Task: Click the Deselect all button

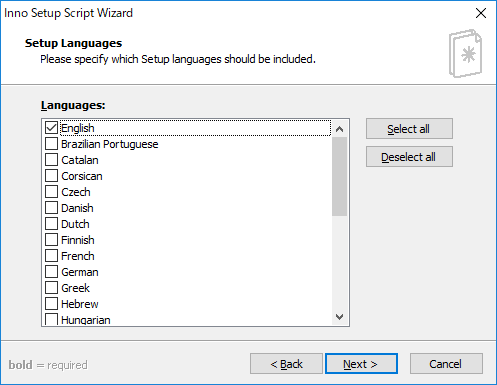Action: click(x=409, y=157)
